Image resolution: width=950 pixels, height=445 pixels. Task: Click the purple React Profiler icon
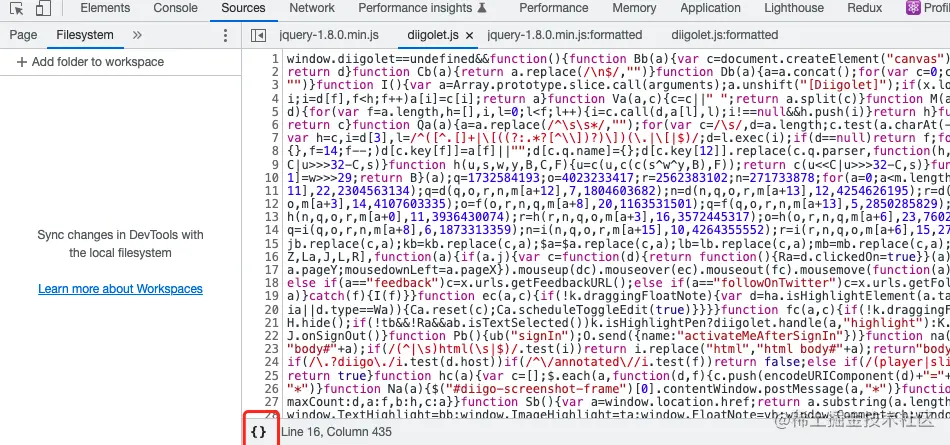(x=913, y=8)
